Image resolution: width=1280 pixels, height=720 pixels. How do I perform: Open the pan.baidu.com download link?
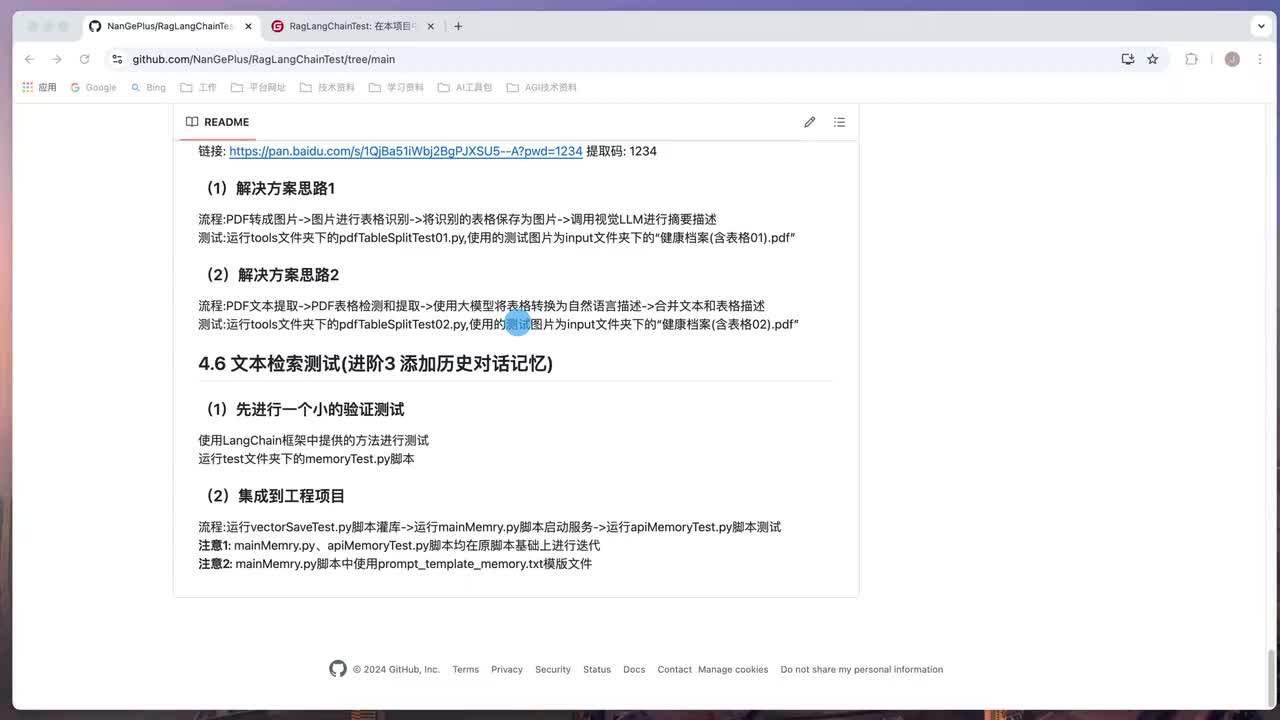406,151
